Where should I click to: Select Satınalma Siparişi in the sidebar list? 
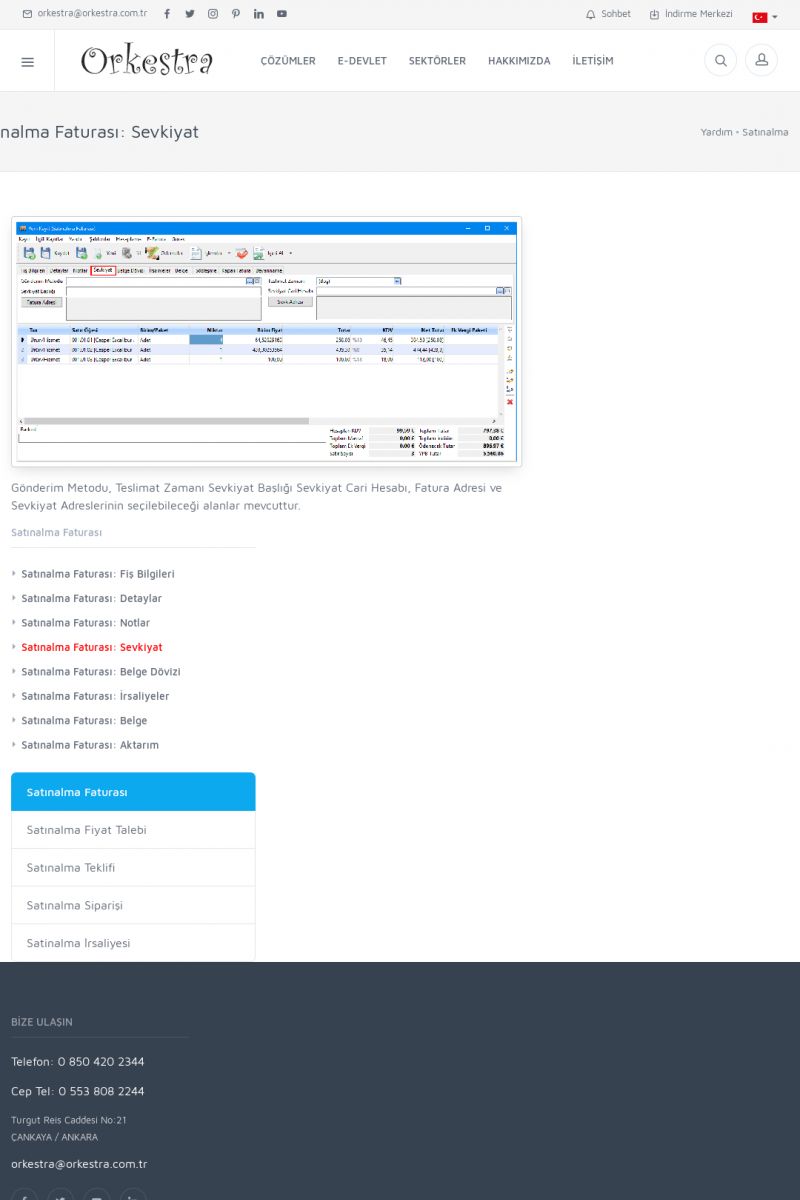[75, 905]
